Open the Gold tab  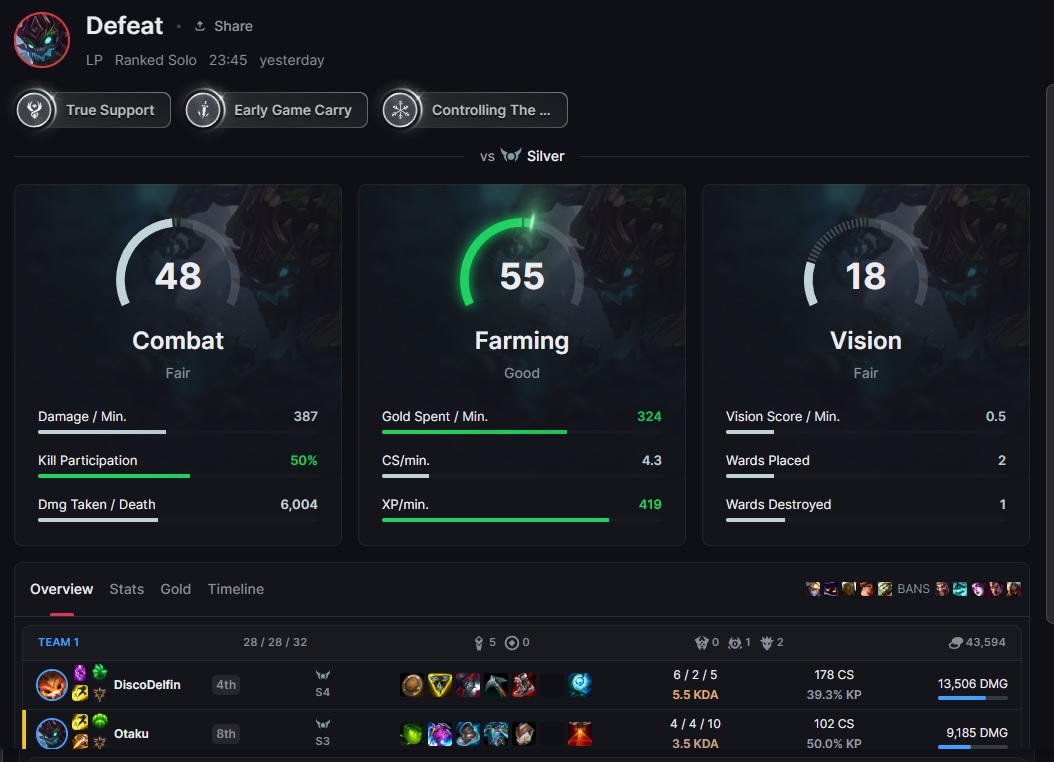(x=175, y=589)
